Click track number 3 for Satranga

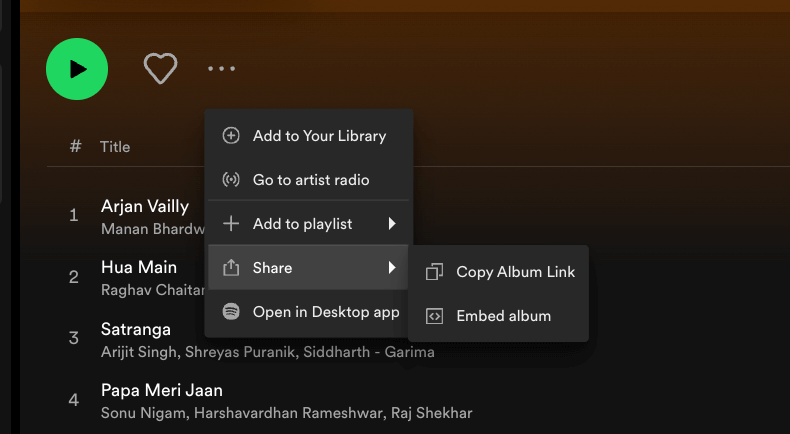pyautogui.click(x=74, y=338)
